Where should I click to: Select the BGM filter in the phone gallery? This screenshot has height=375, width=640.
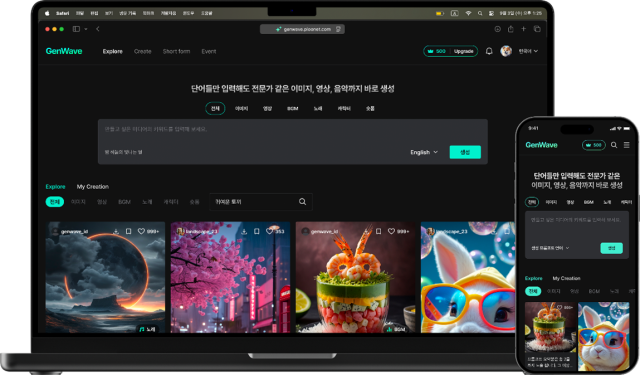(594, 291)
